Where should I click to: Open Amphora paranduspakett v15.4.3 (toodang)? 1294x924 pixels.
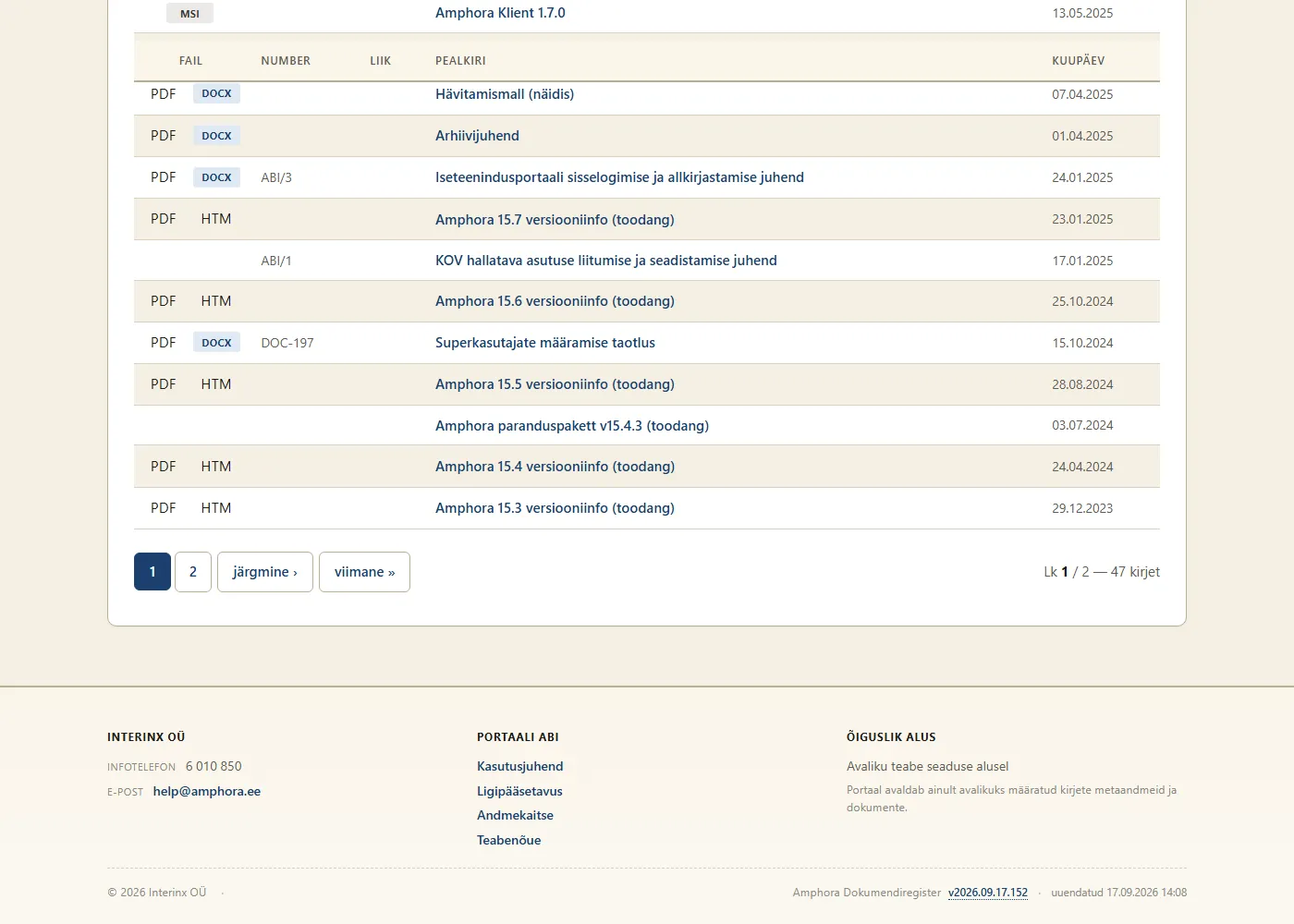pyautogui.click(x=572, y=426)
